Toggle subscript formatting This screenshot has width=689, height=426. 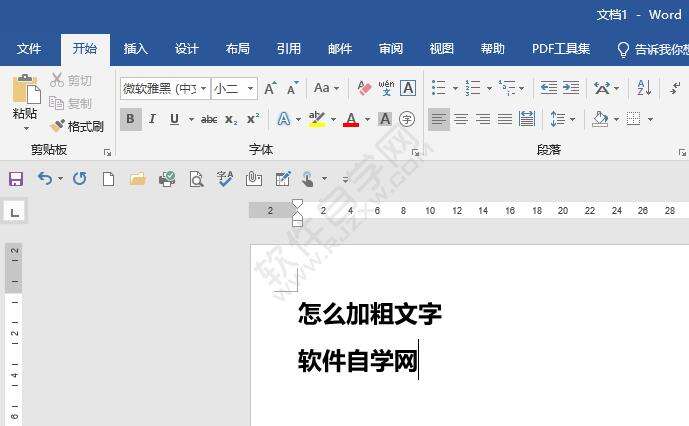click(231, 119)
